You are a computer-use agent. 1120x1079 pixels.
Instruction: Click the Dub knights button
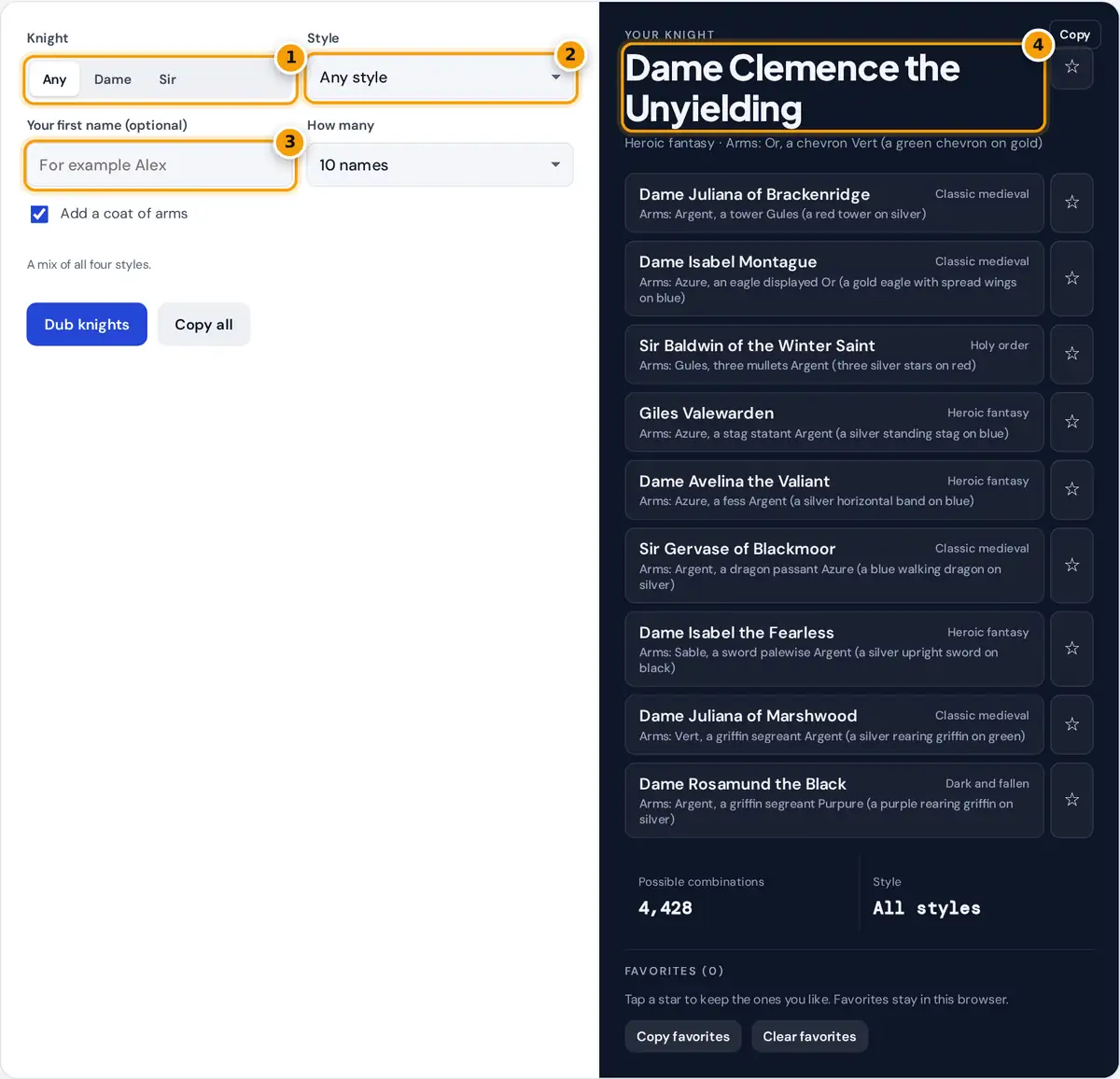click(x=87, y=324)
